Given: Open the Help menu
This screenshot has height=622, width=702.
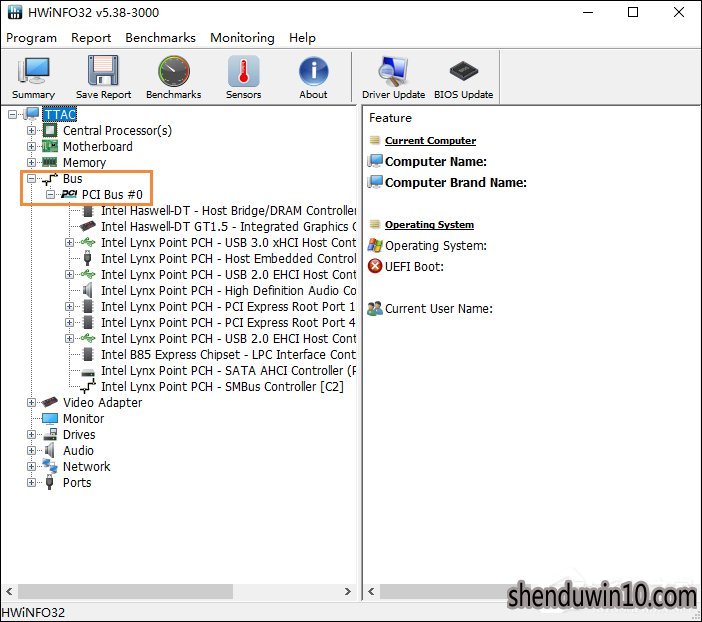Looking at the screenshot, I should pyautogui.click(x=302, y=38).
